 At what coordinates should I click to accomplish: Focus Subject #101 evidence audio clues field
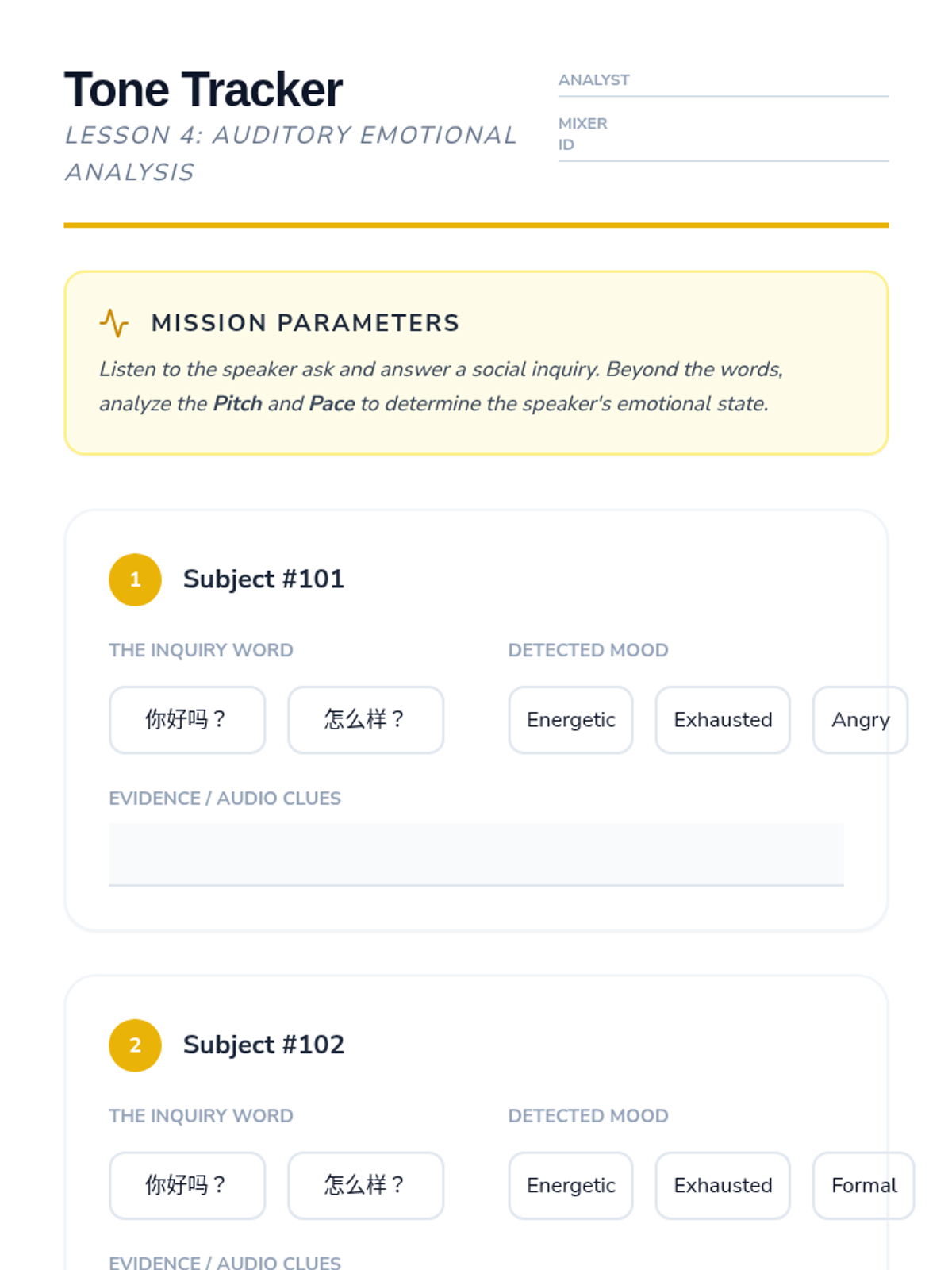(x=476, y=854)
